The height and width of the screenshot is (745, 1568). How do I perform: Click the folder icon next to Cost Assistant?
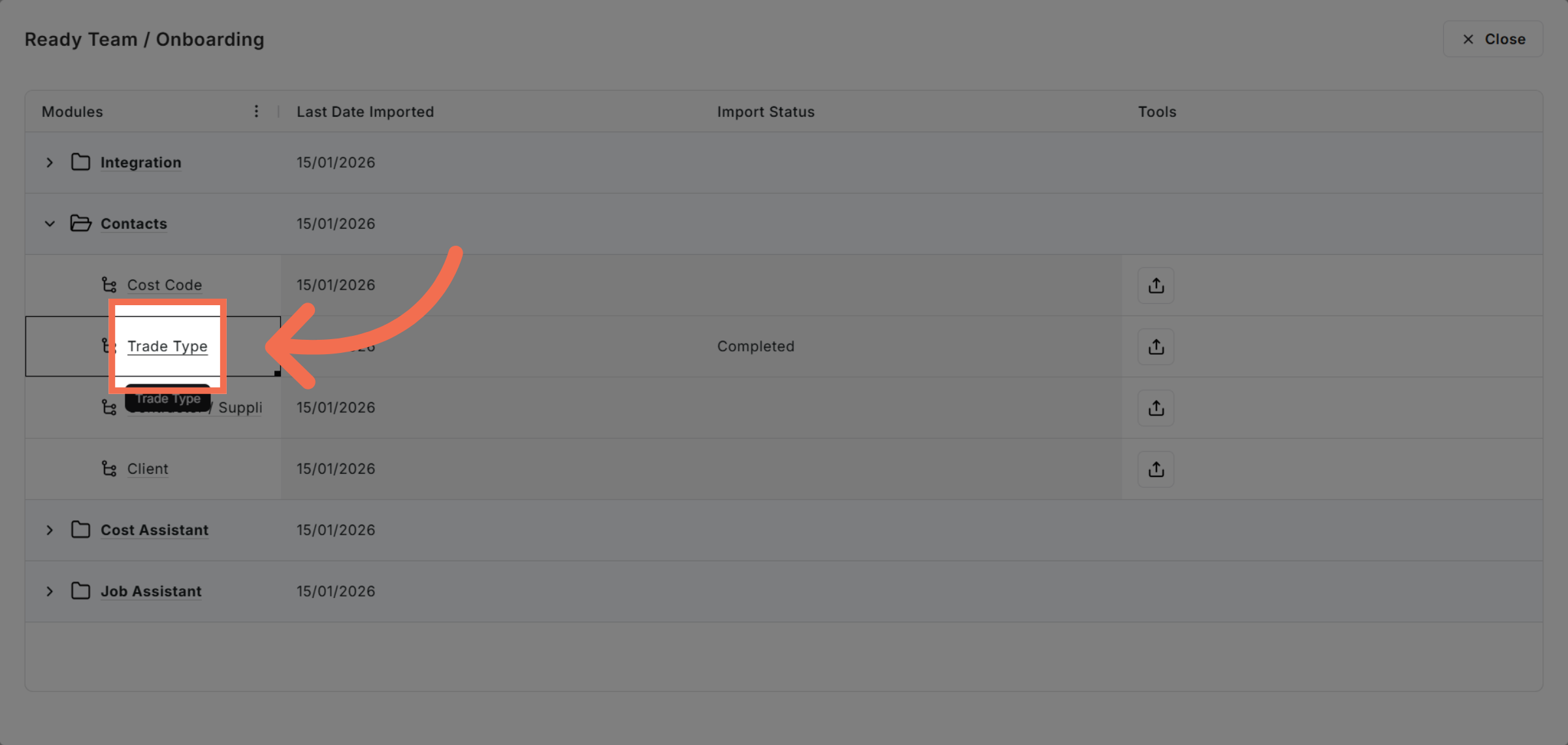[80, 530]
